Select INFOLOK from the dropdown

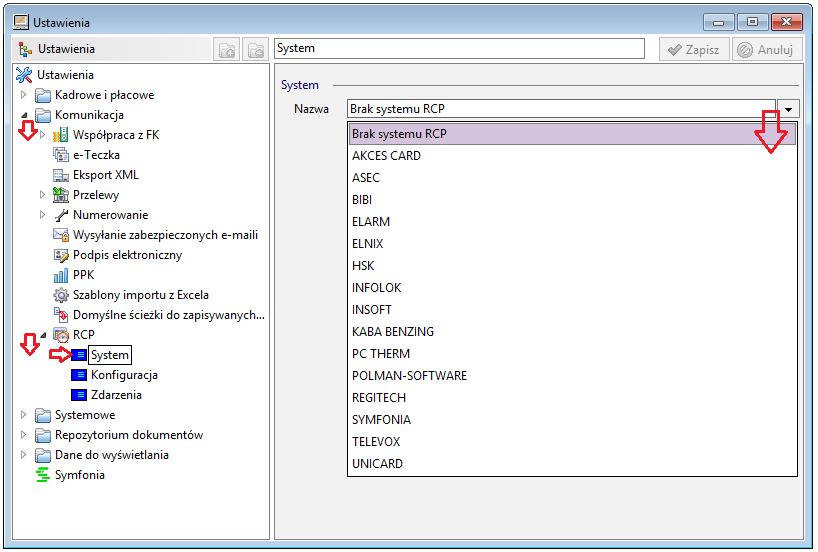click(x=572, y=288)
